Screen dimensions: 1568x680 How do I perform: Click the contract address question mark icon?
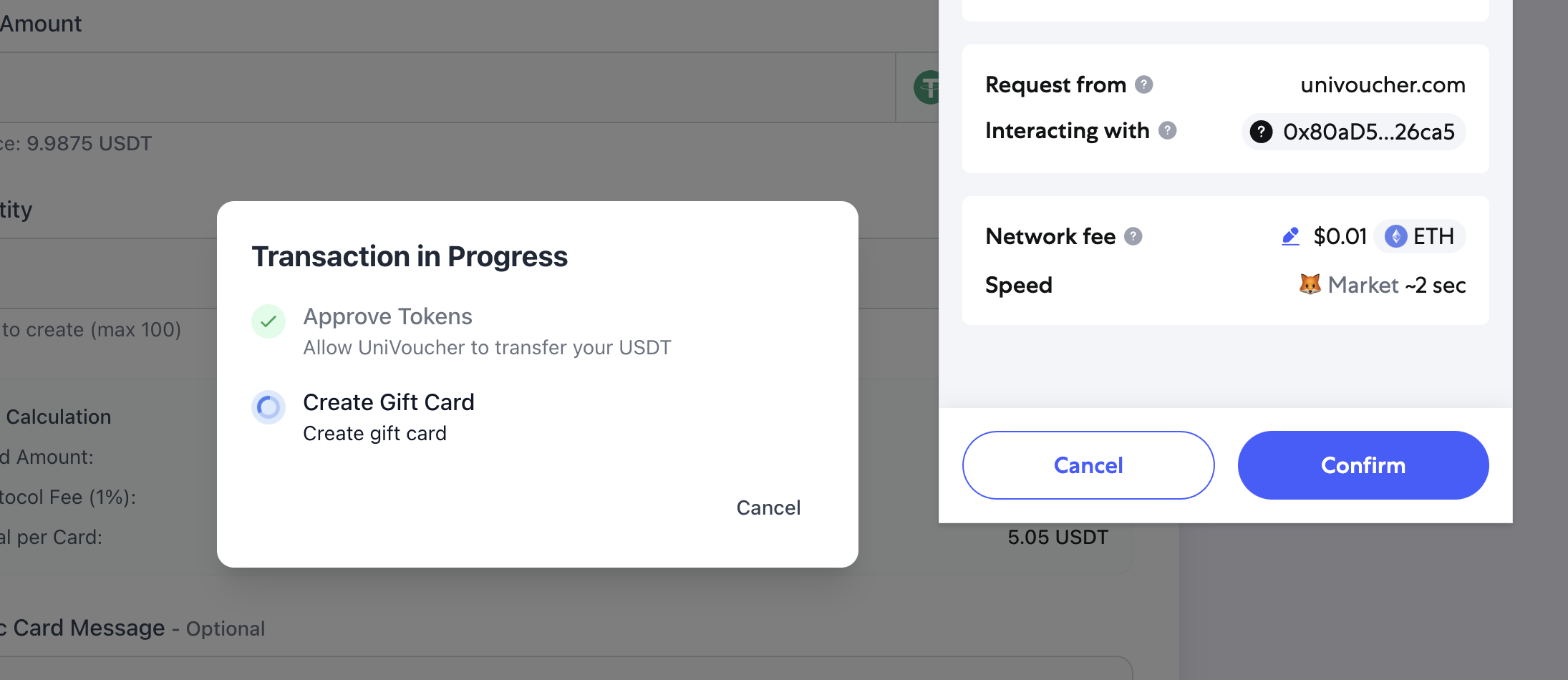[x=1262, y=132]
